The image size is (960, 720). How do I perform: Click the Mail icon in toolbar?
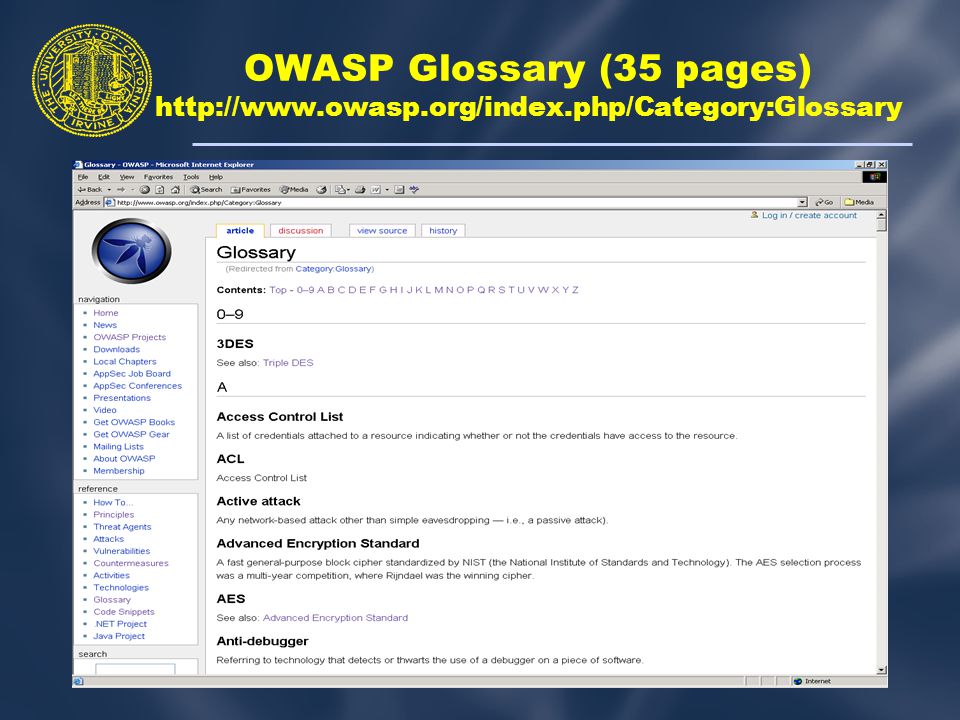coord(341,189)
